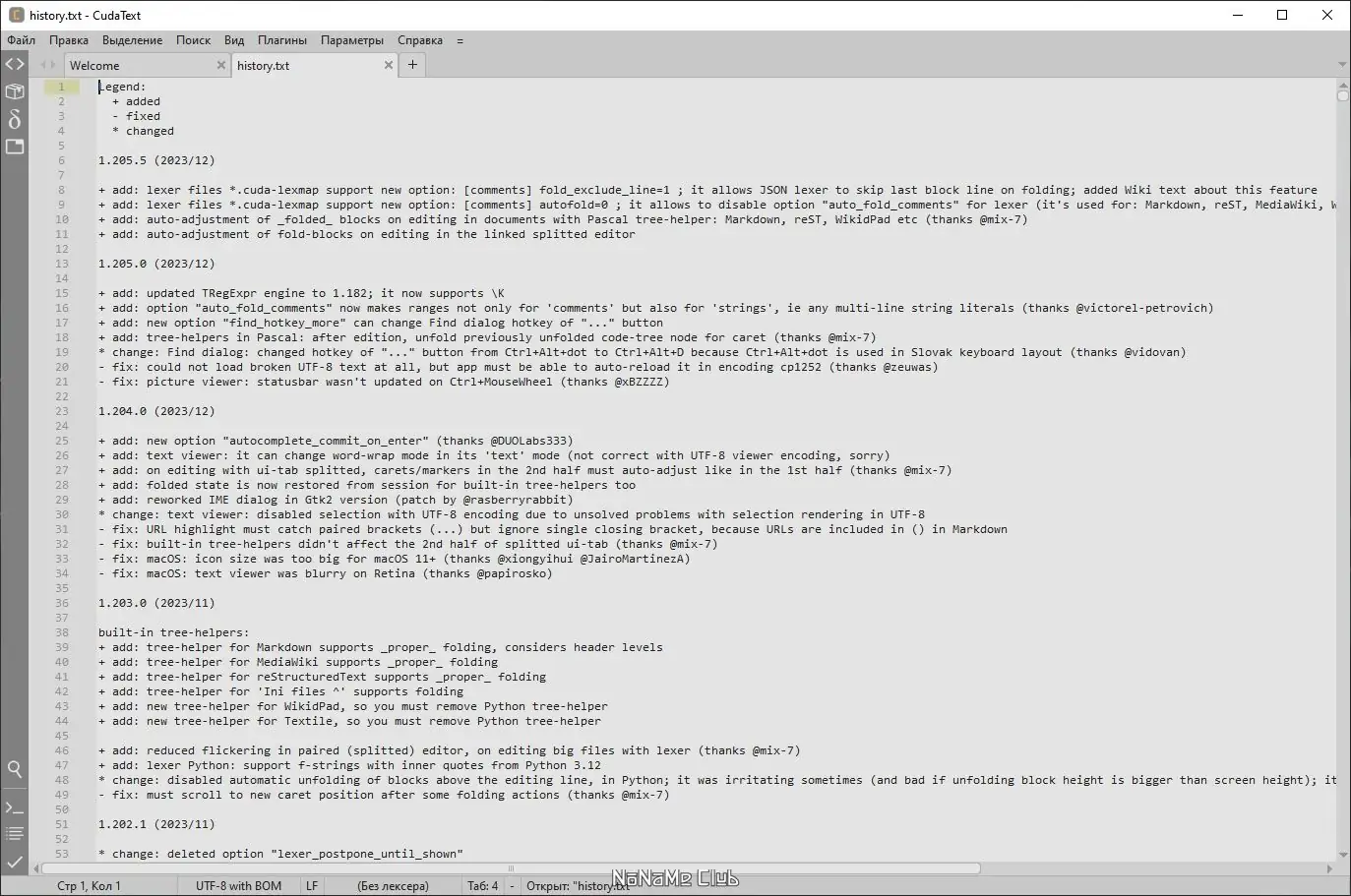Viewport: 1351px width, 896px height.
Task: Click horizontal scrollbar left arrow
Action: (36, 868)
